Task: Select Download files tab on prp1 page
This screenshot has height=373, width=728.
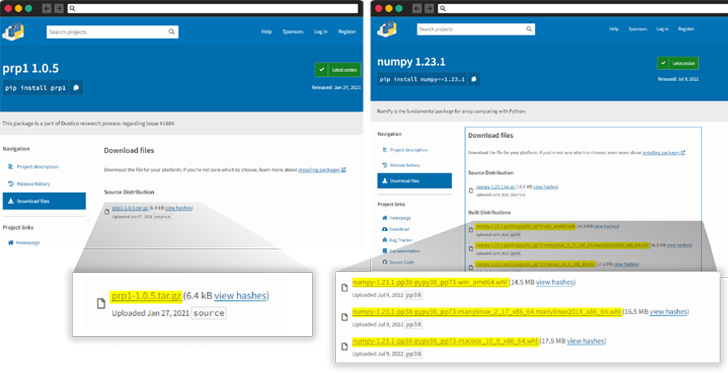Action: click(x=44, y=201)
